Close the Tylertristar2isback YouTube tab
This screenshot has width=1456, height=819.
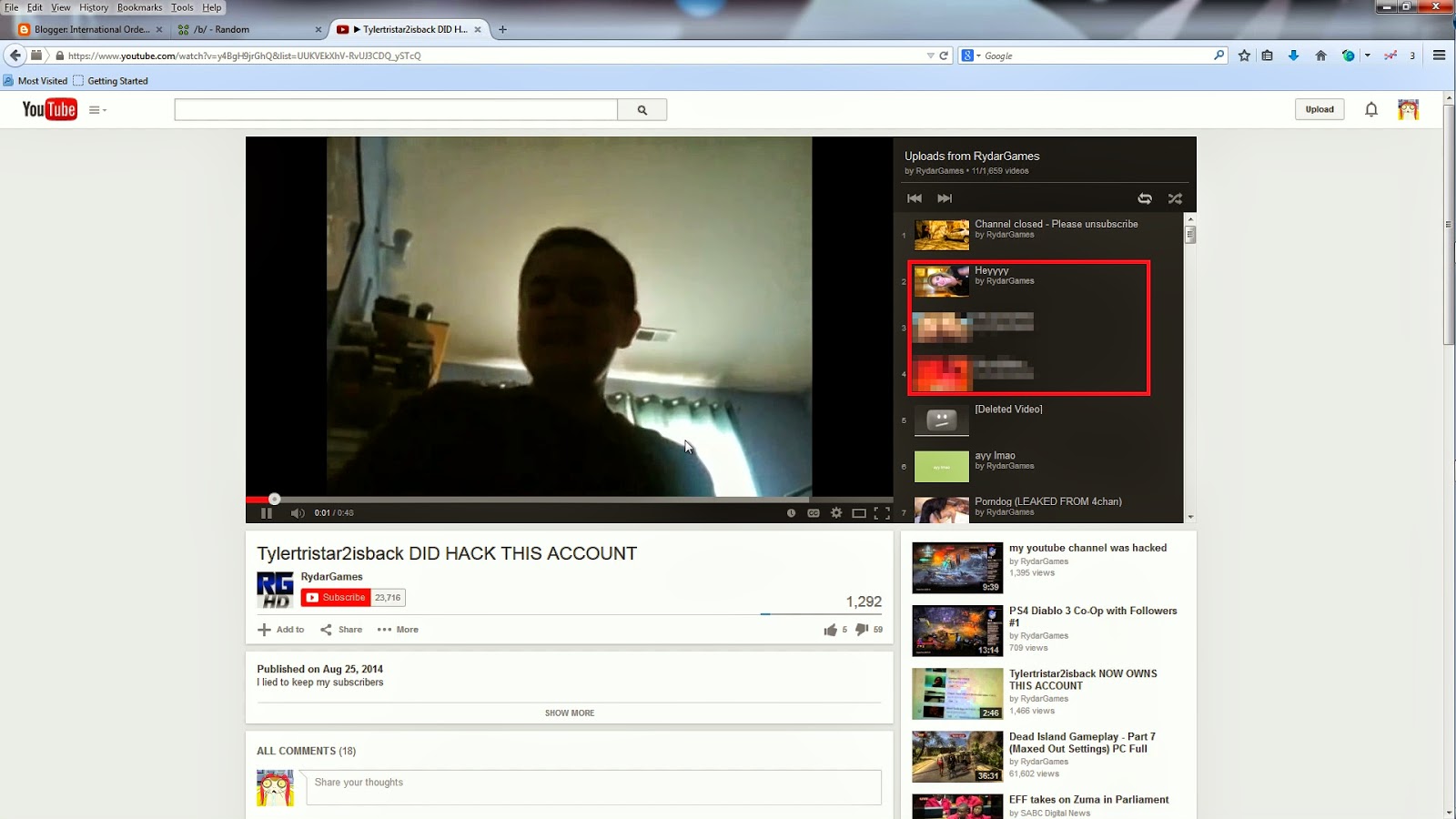click(478, 29)
